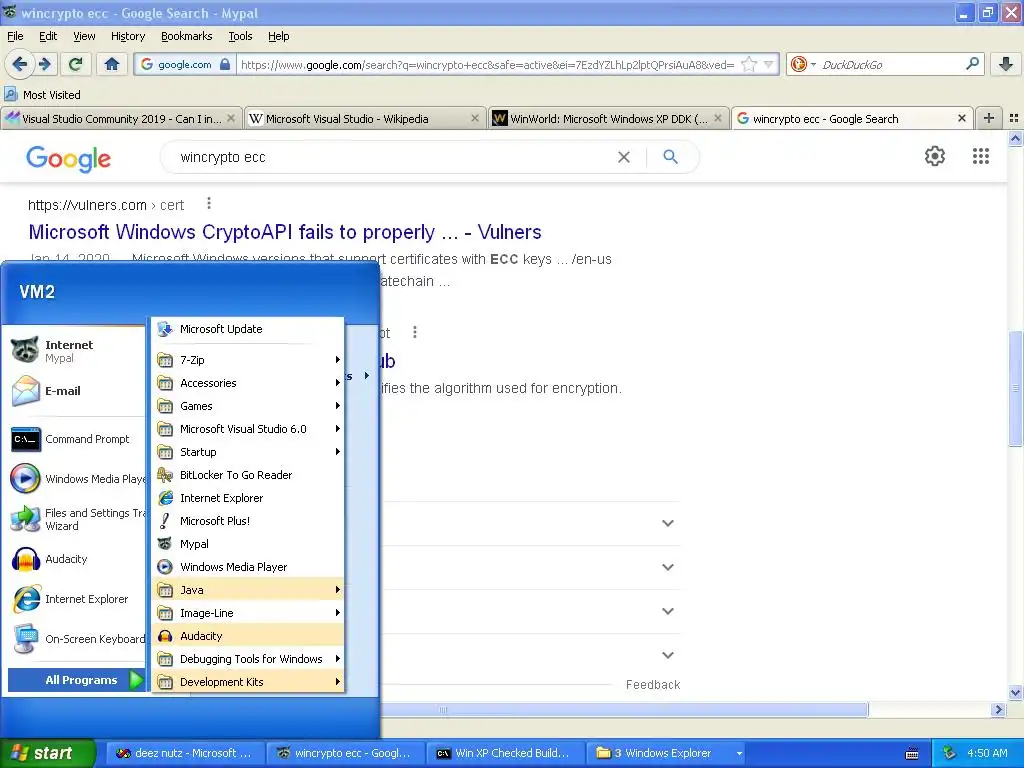This screenshot has height=768, width=1024.
Task: Open Google Settings gear icon
Action: pos(935,156)
